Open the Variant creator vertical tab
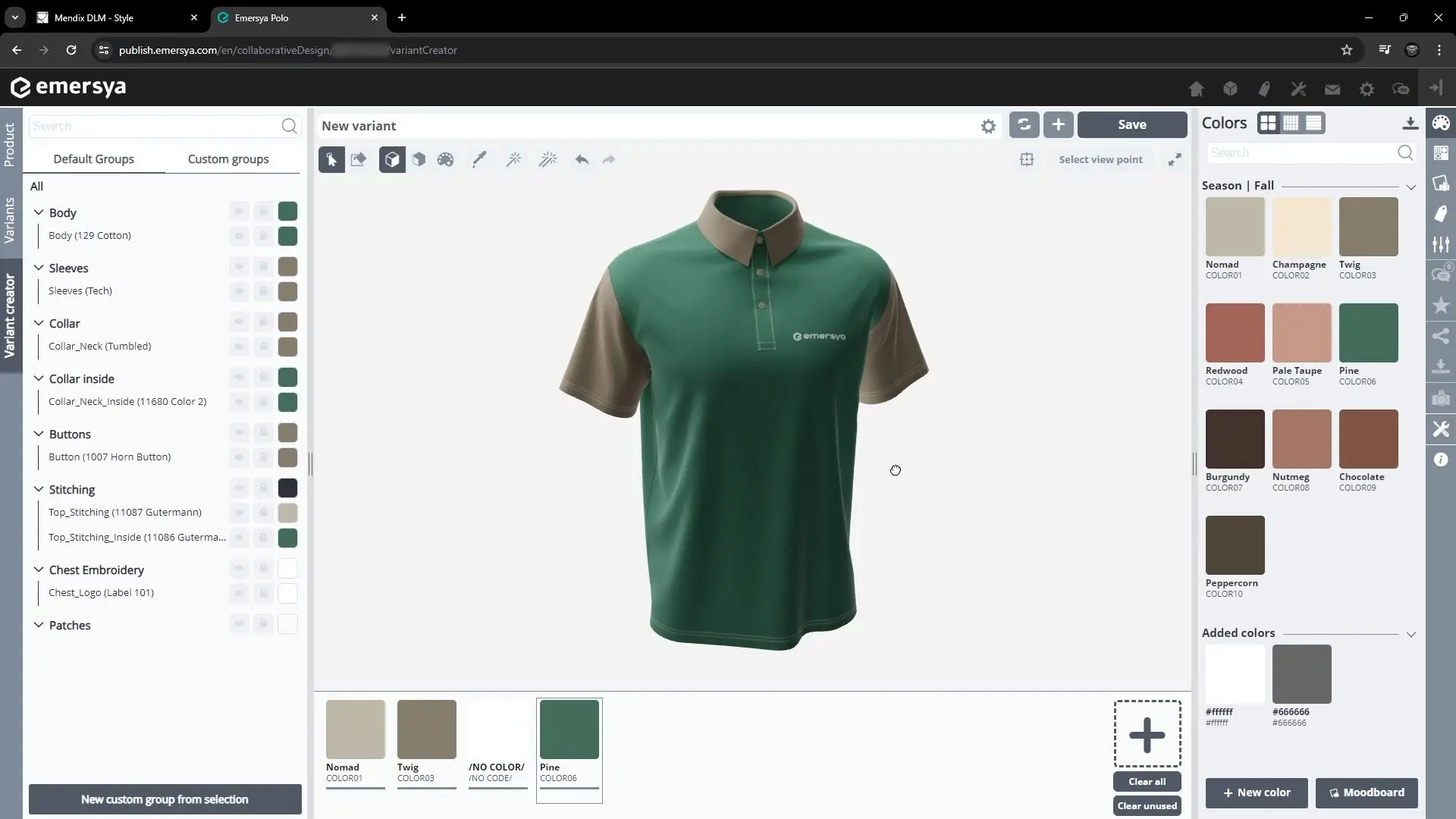The image size is (1456, 819). click(x=10, y=315)
